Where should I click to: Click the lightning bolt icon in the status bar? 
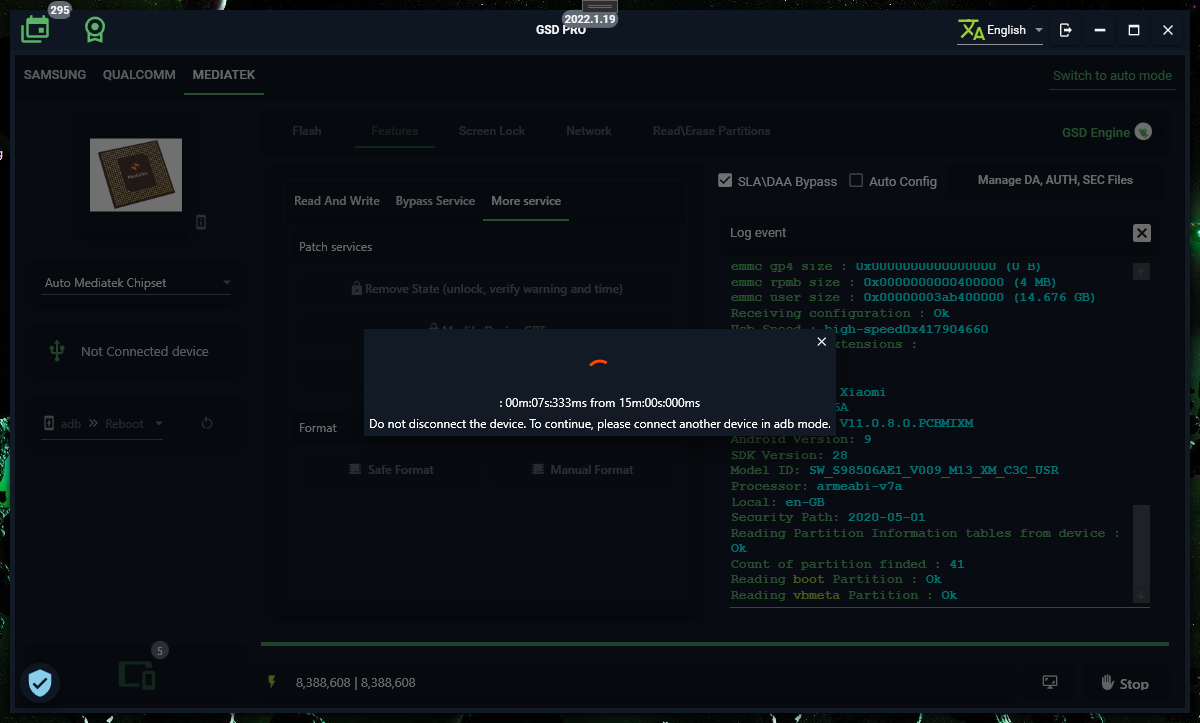pyautogui.click(x=271, y=682)
